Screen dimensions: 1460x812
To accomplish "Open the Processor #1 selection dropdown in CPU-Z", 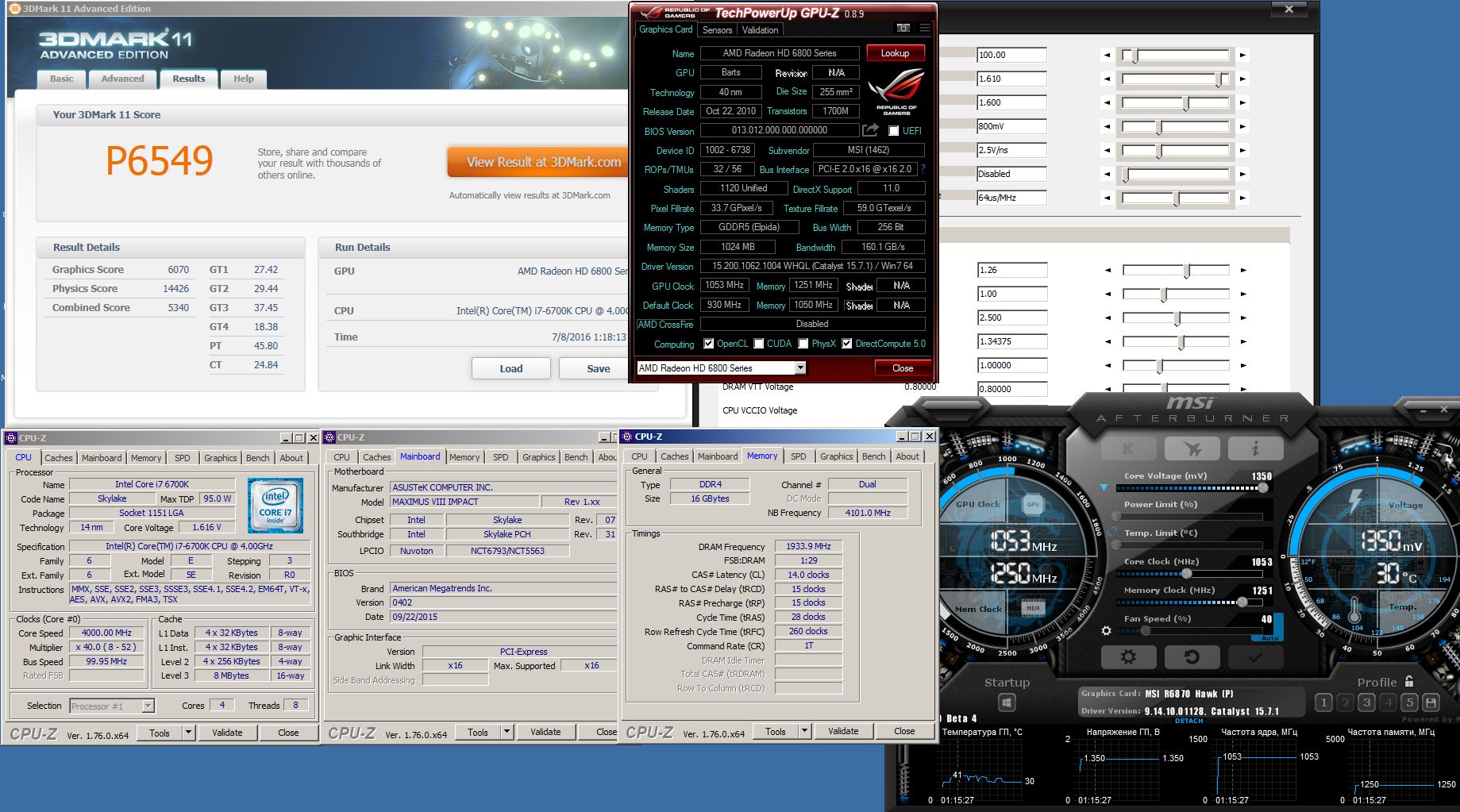I will click(148, 706).
